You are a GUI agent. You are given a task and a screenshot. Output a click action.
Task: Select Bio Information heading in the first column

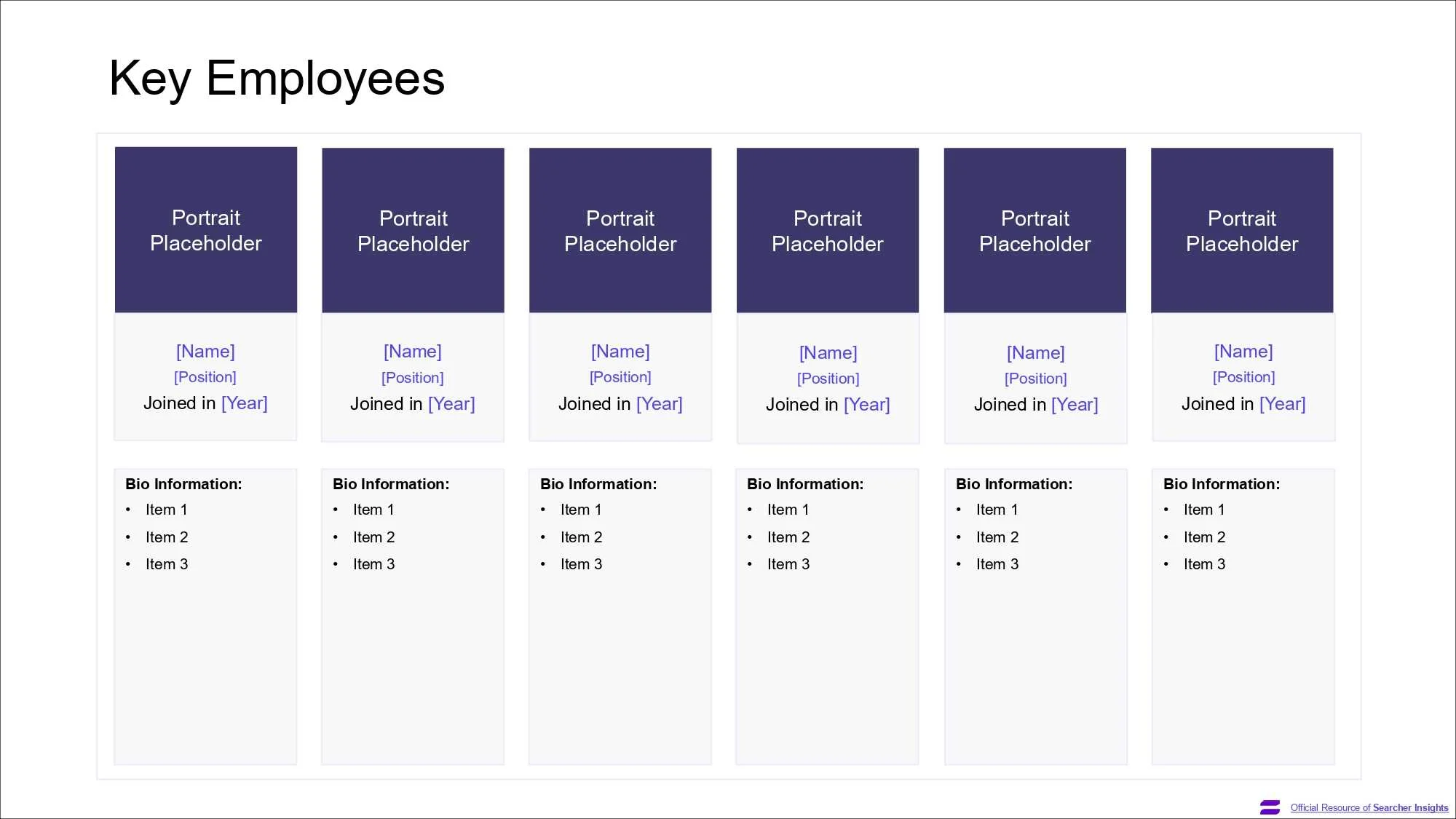(183, 484)
